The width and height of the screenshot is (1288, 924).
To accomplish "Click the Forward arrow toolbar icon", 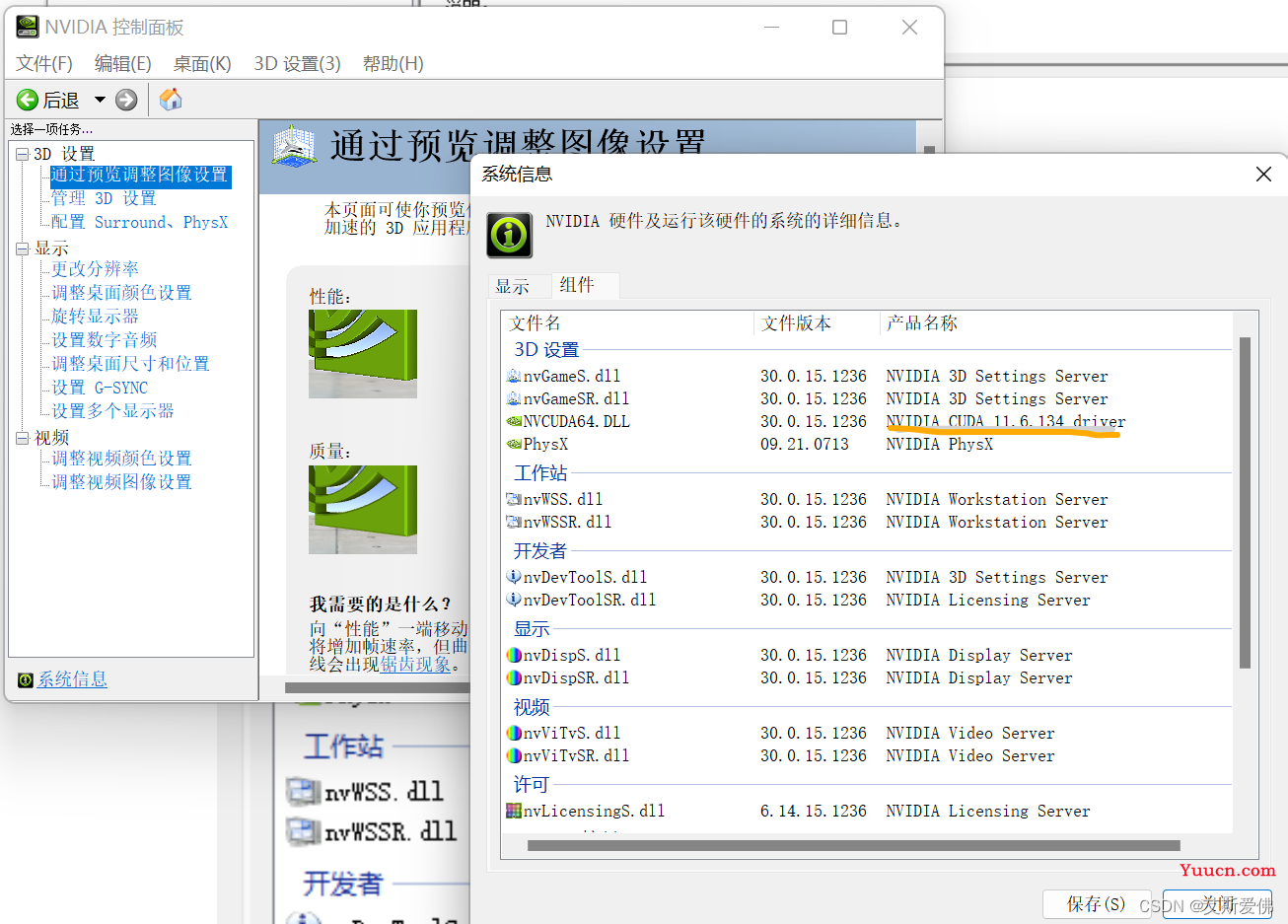I will pos(126,100).
